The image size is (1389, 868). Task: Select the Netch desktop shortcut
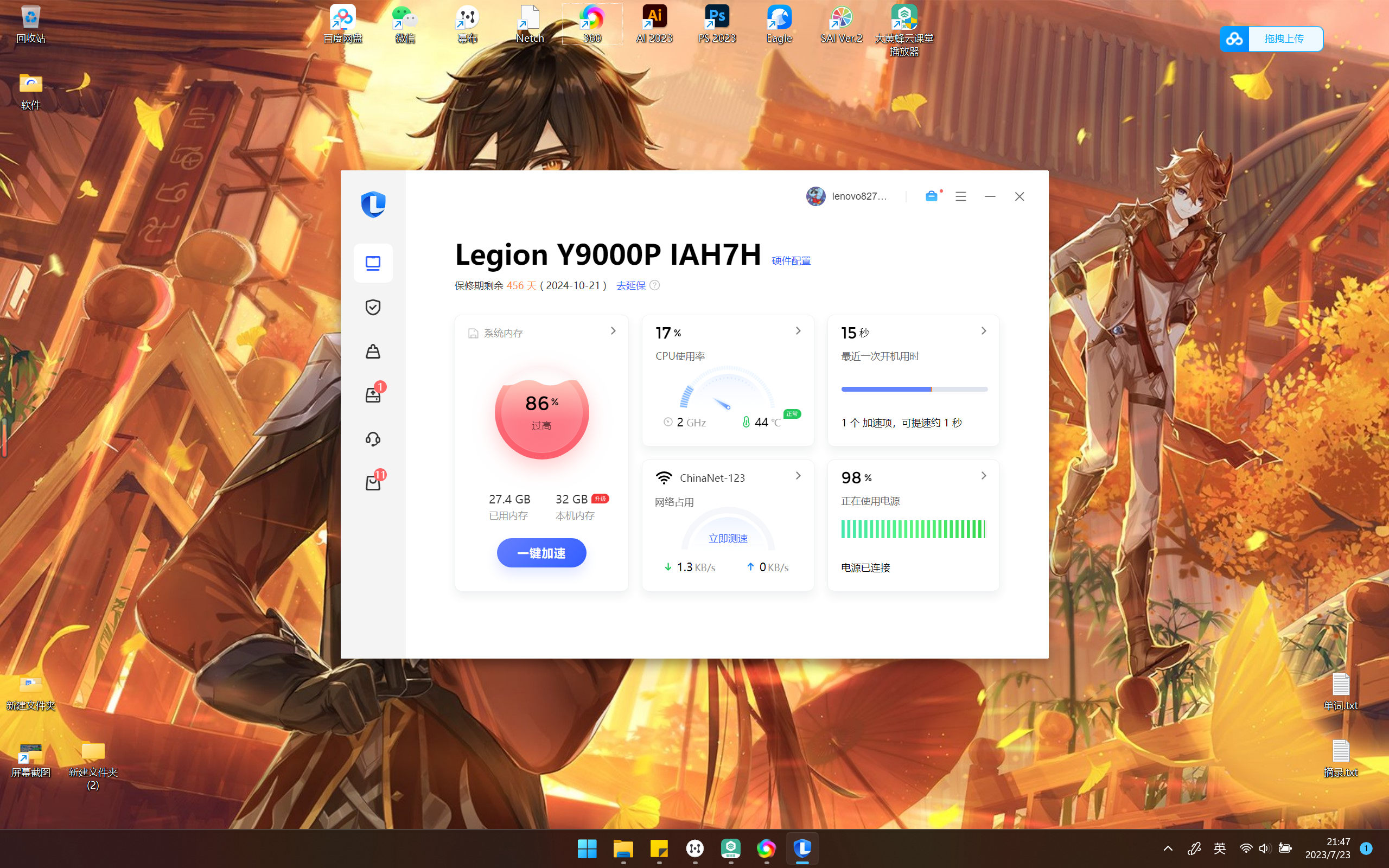tap(529, 25)
